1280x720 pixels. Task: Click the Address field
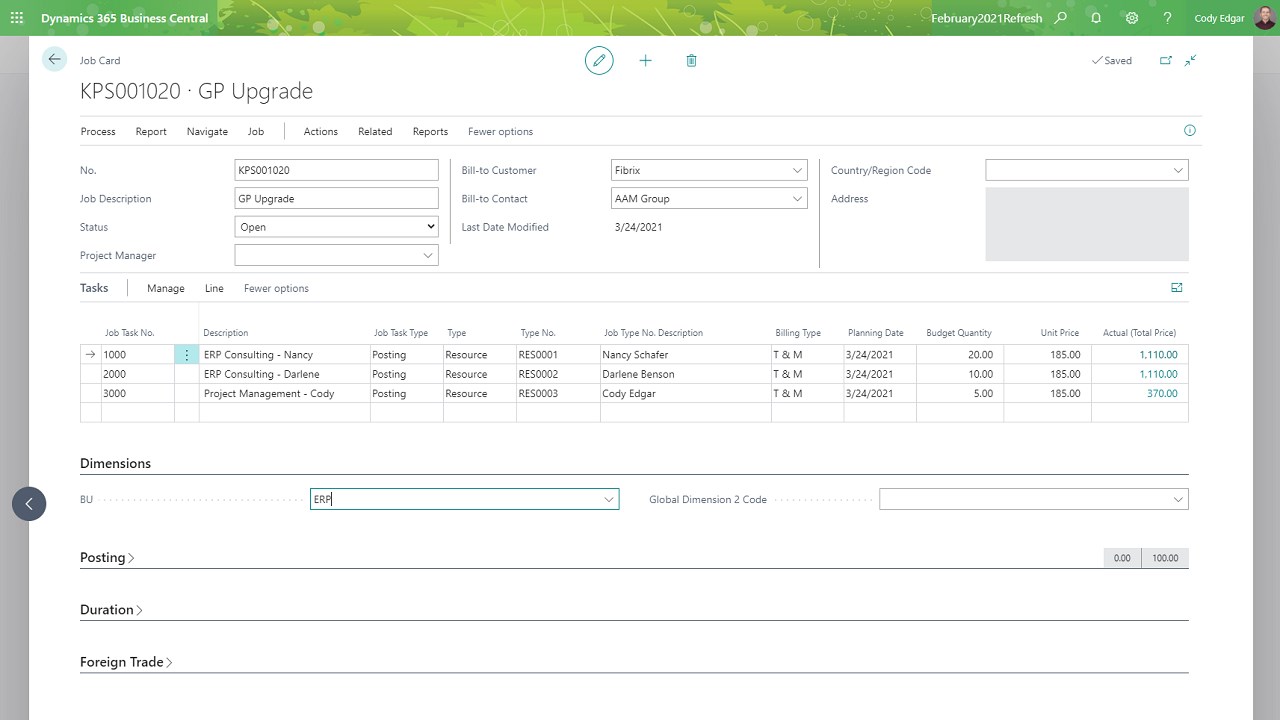(x=1087, y=224)
